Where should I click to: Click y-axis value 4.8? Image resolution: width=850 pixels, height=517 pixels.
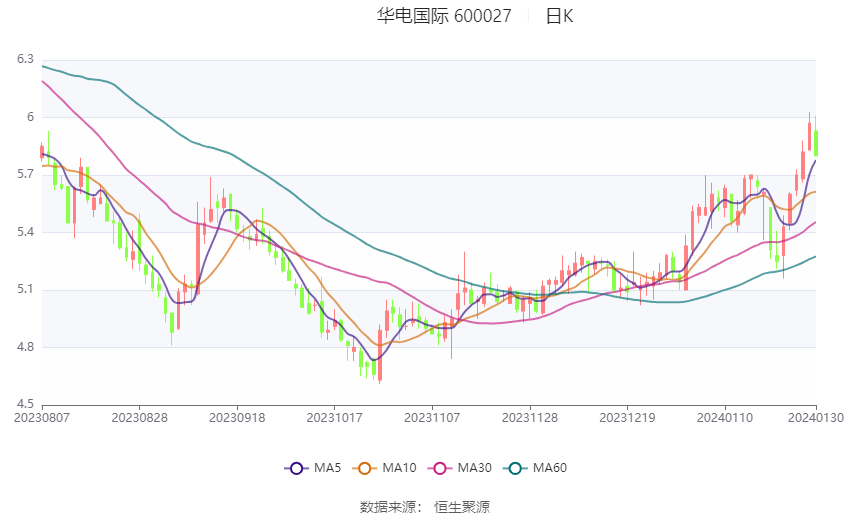[x=25, y=347]
